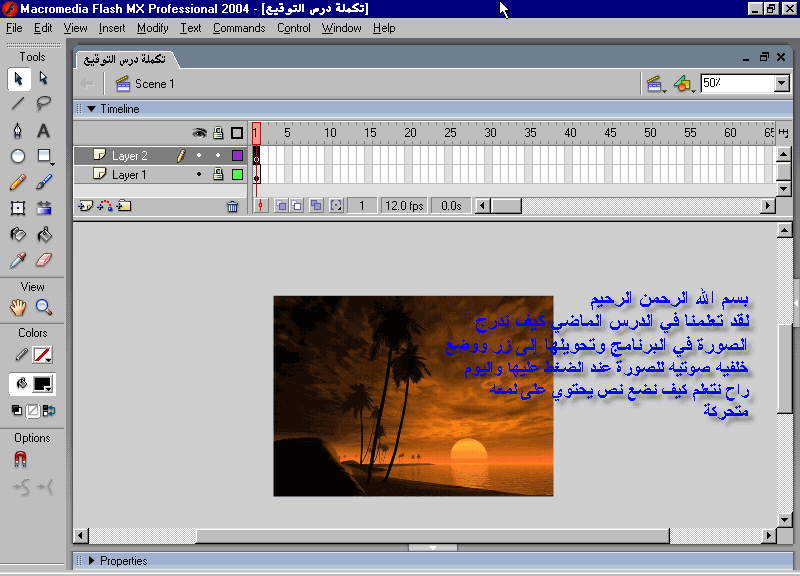Open the Rectangle tool flyout arrow
The image size is (800, 576).
point(52,164)
